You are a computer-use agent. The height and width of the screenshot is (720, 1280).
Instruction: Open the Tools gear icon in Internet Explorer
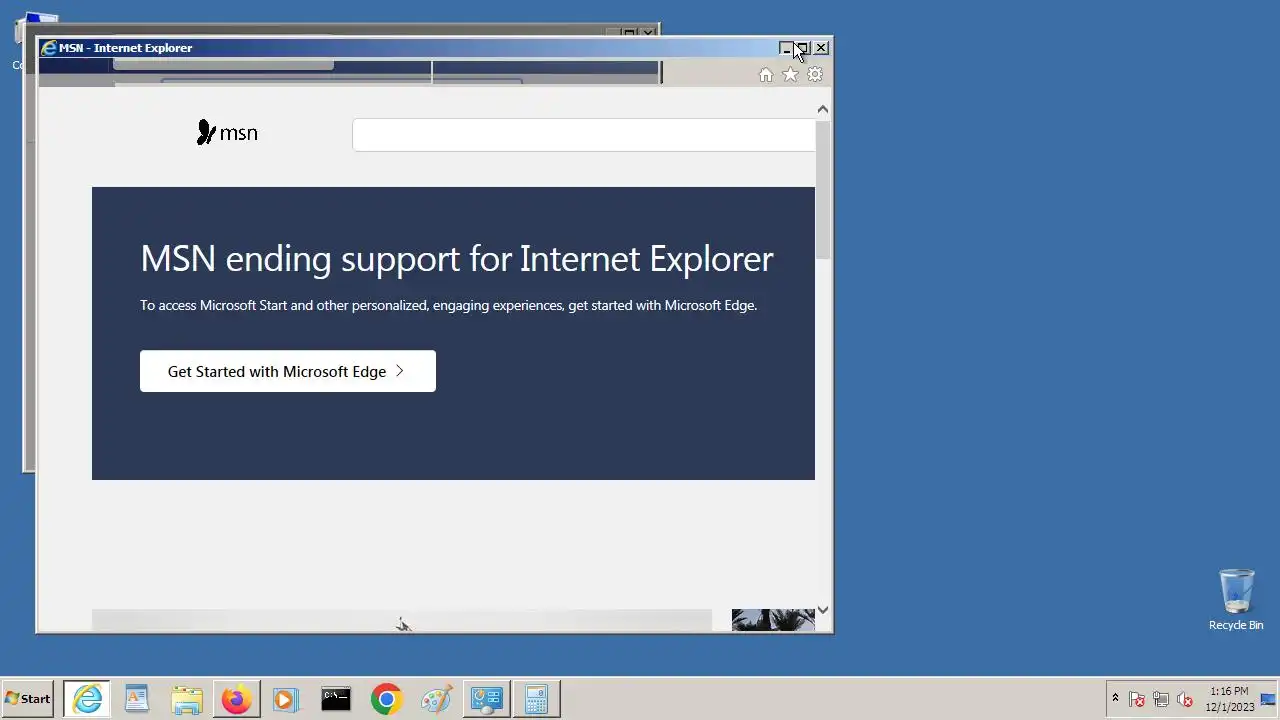[x=815, y=75]
